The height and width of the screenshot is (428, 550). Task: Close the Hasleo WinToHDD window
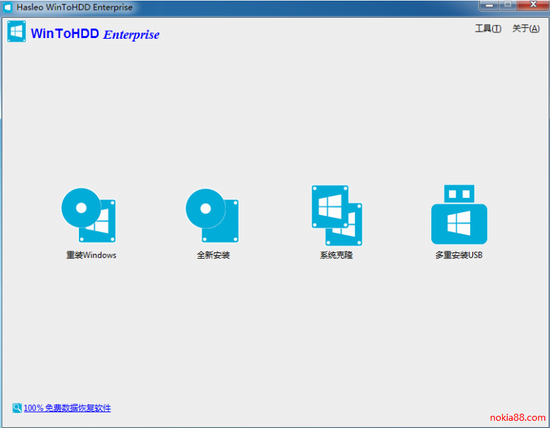(533, 5)
